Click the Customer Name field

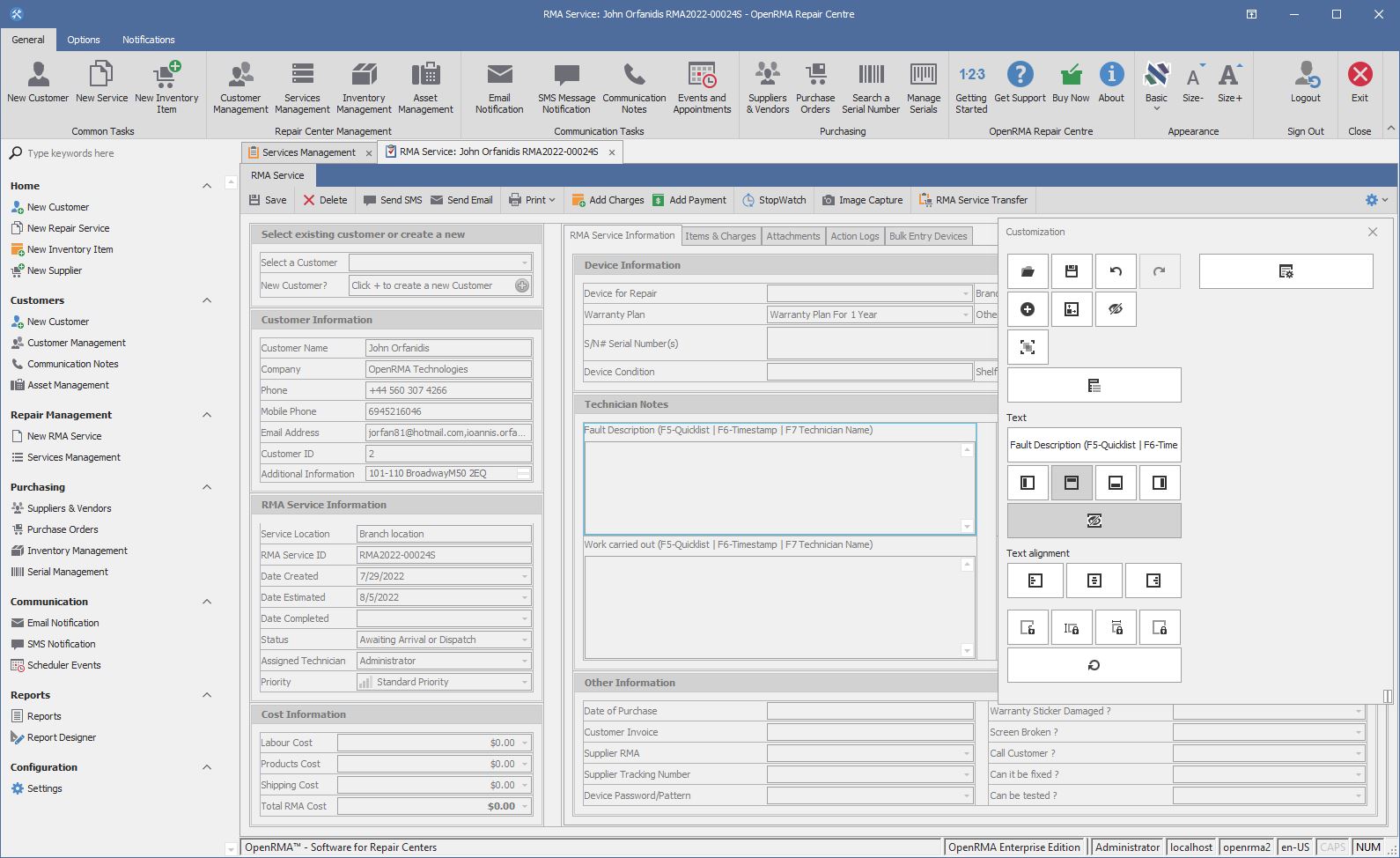(448, 348)
